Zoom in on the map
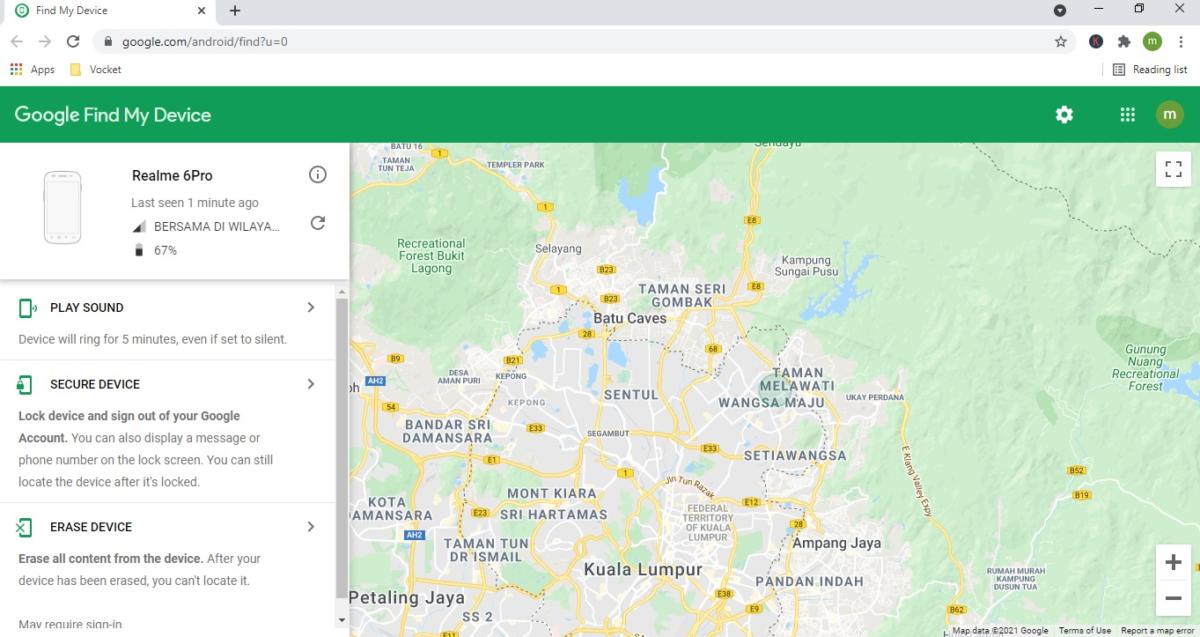This screenshot has height=637, width=1200. 1173,562
